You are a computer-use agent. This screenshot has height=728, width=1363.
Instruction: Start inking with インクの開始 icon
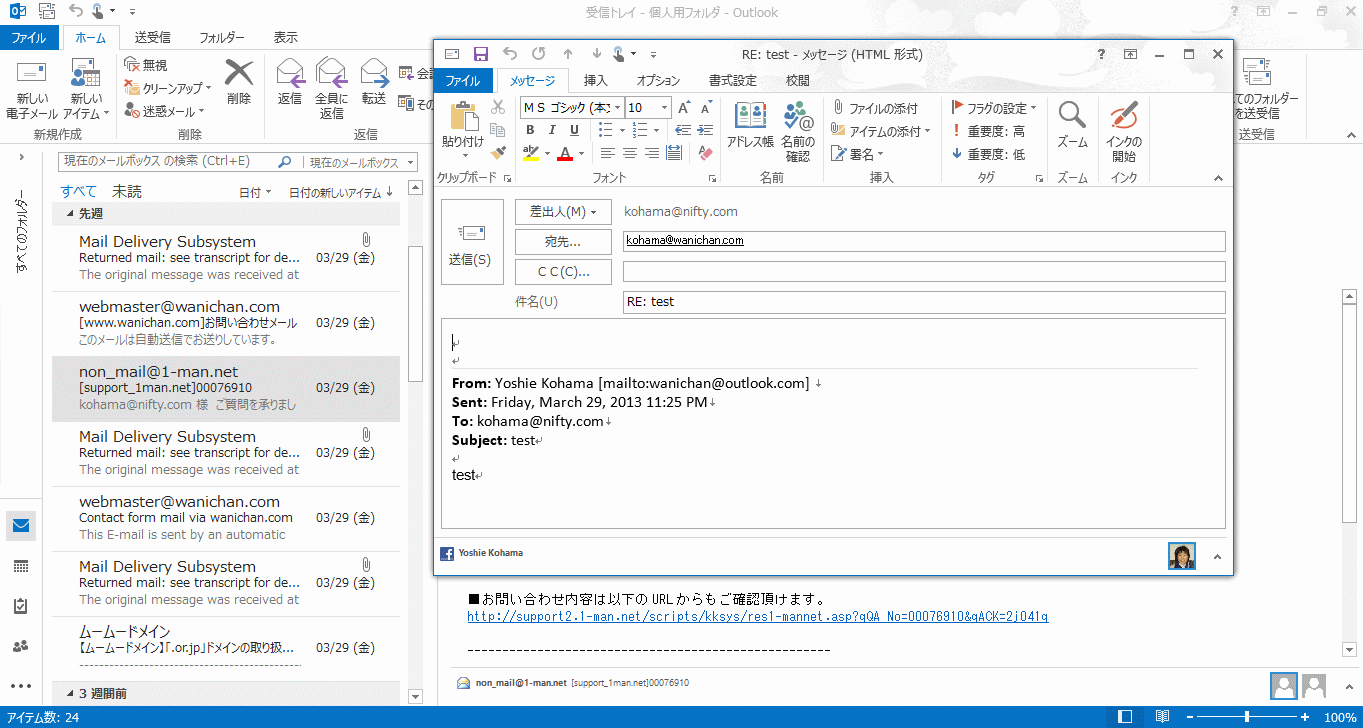pyautogui.click(x=1124, y=131)
